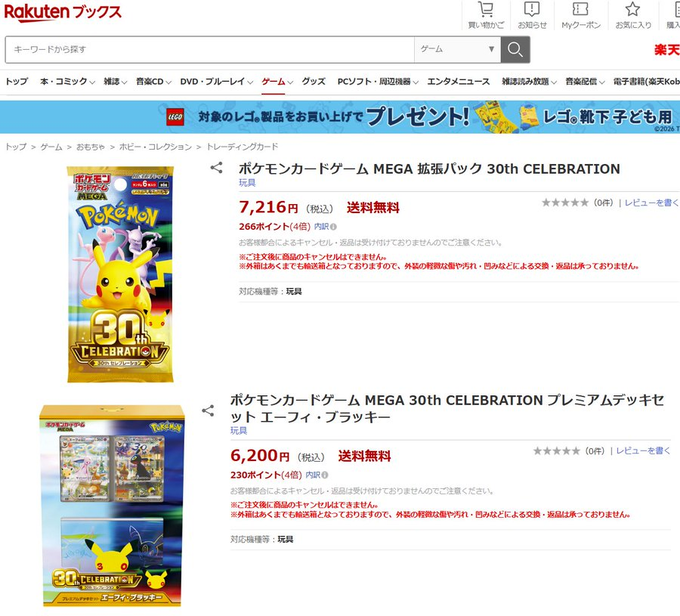The height and width of the screenshot is (616, 680).
Task: Click breadcrumb link おもちゃ
Action: pyautogui.click(x=91, y=147)
